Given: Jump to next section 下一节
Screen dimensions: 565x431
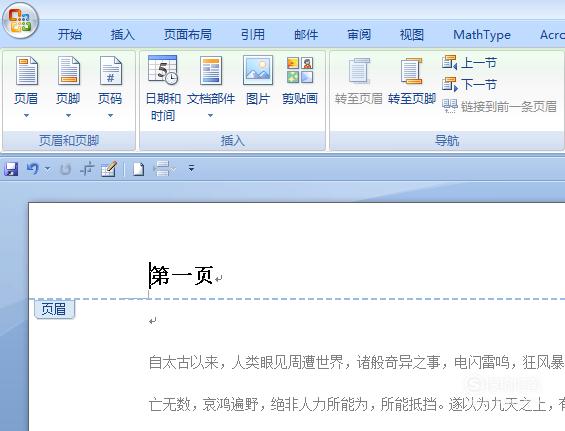Looking at the screenshot, I should tap(470, 84).
